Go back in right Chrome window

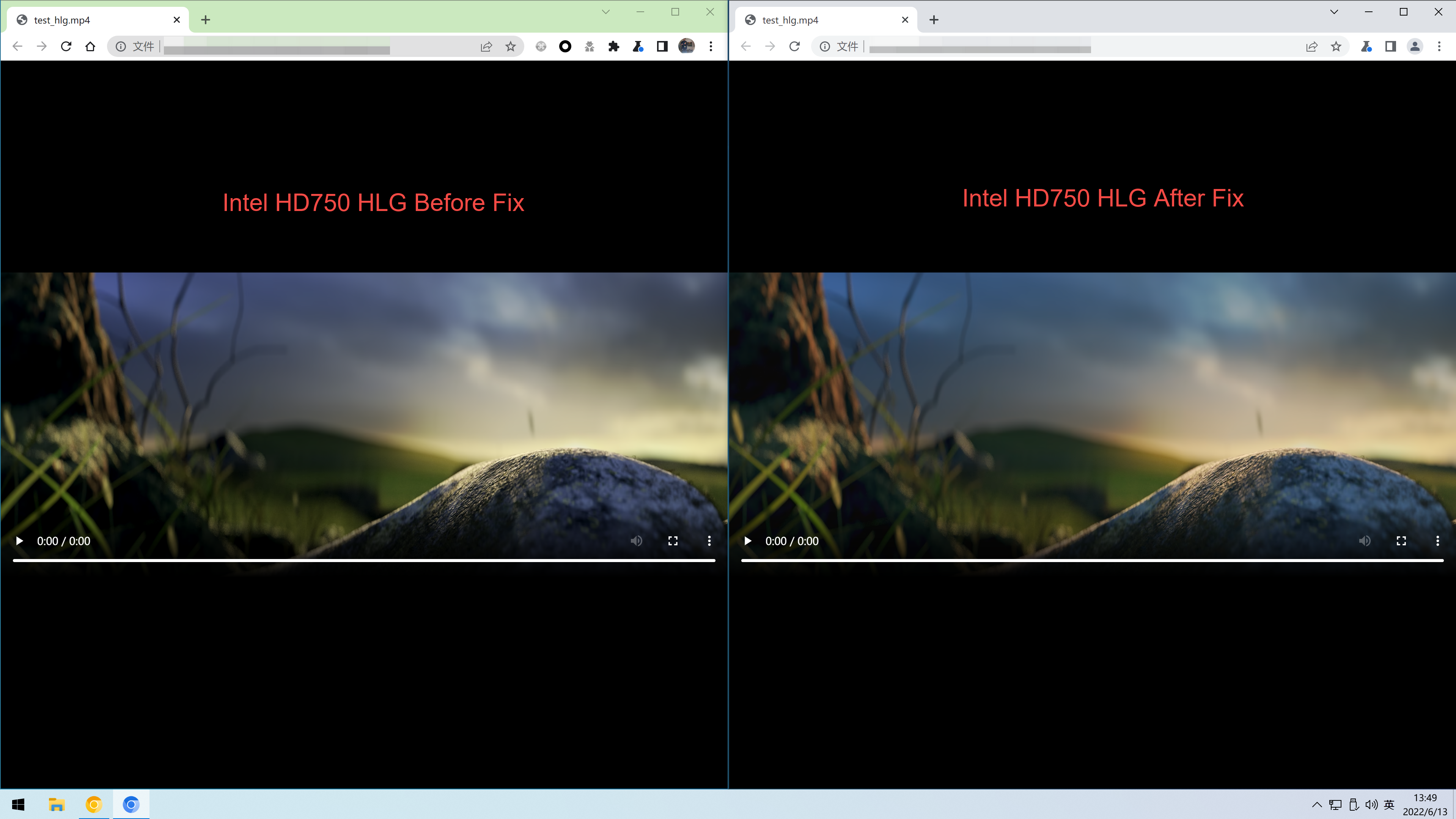746,46
